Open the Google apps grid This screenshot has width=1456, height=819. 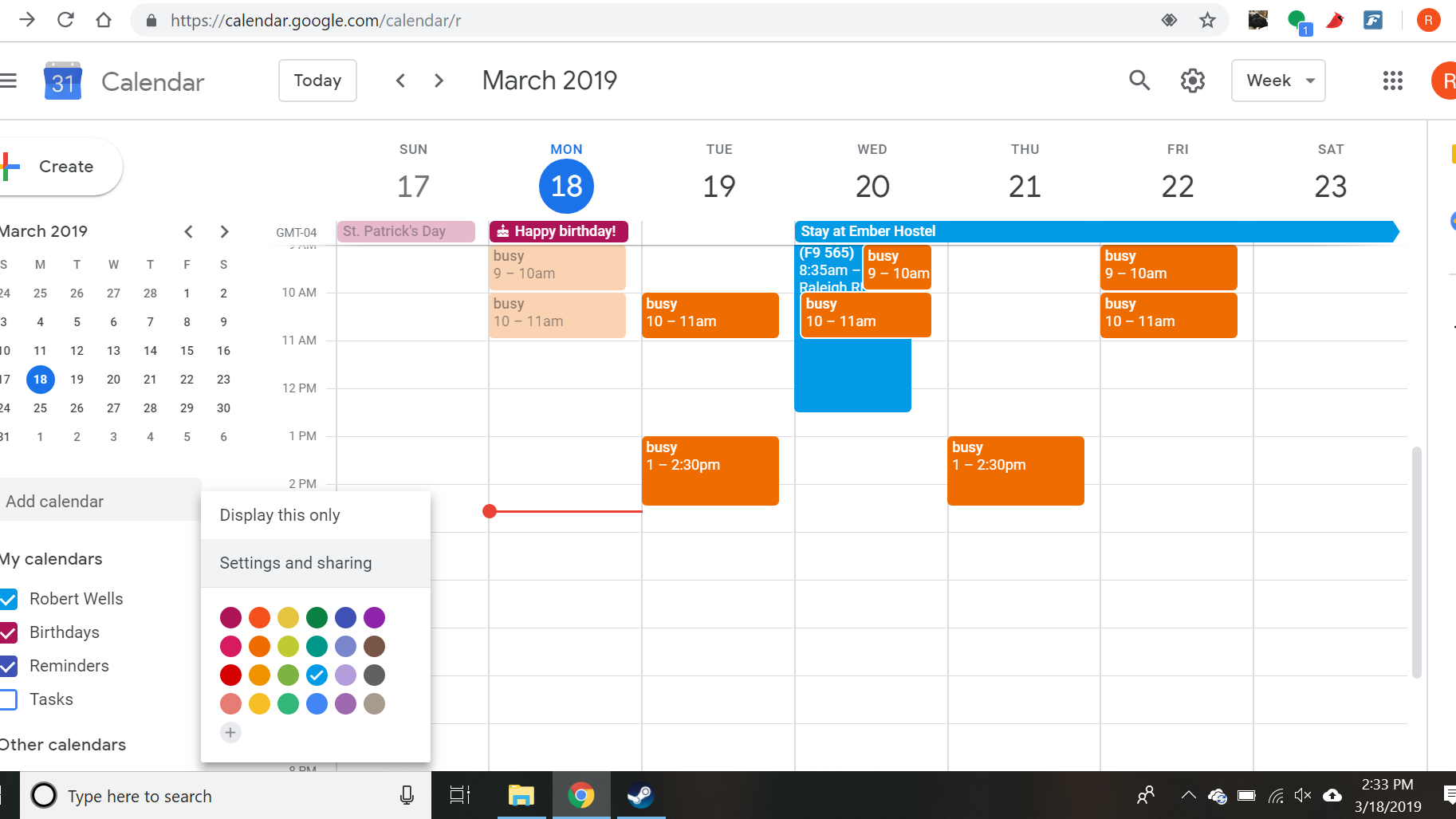point(1392,81)
